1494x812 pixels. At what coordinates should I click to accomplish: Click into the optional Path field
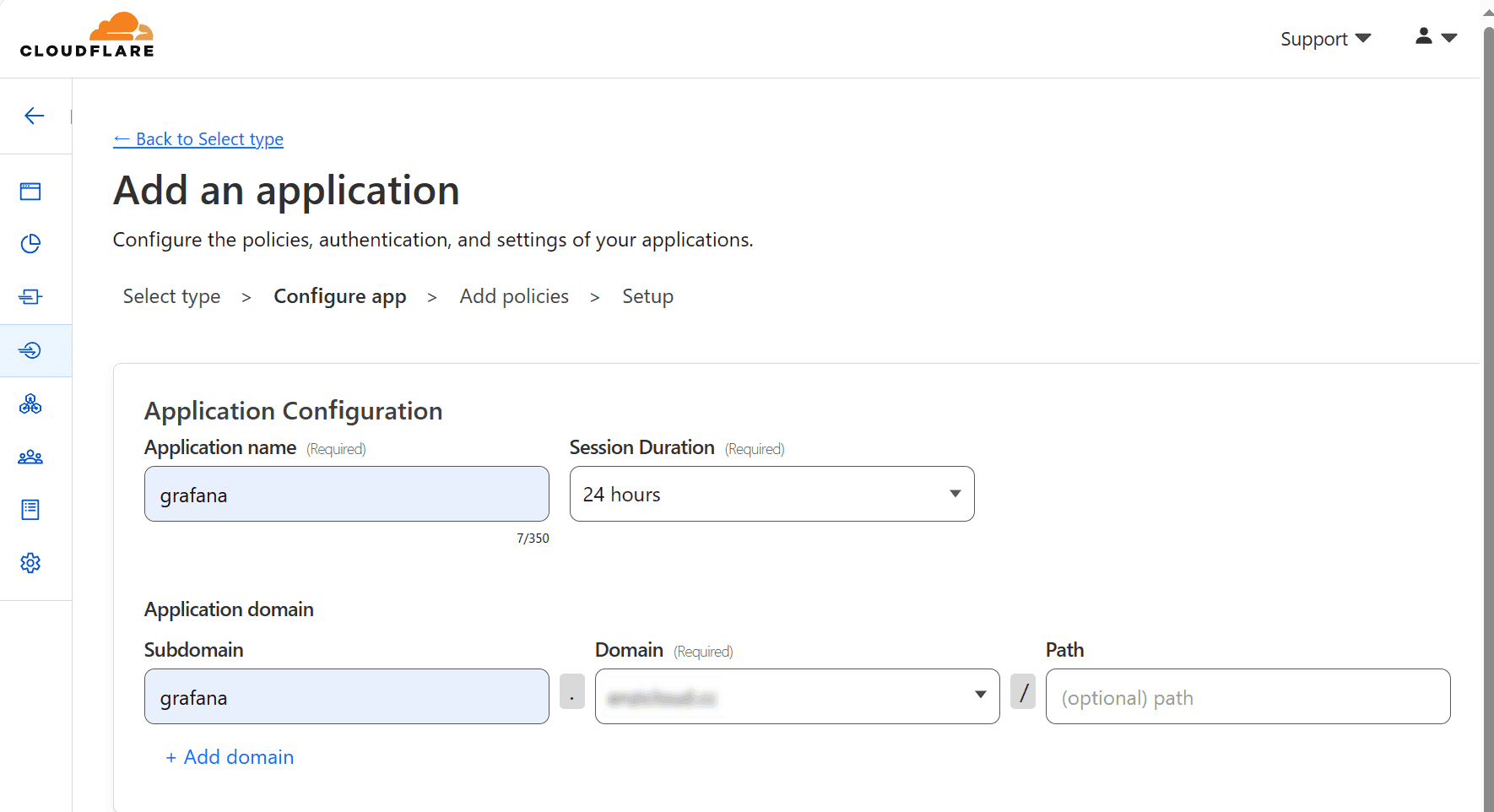[x=1247, y=696]
